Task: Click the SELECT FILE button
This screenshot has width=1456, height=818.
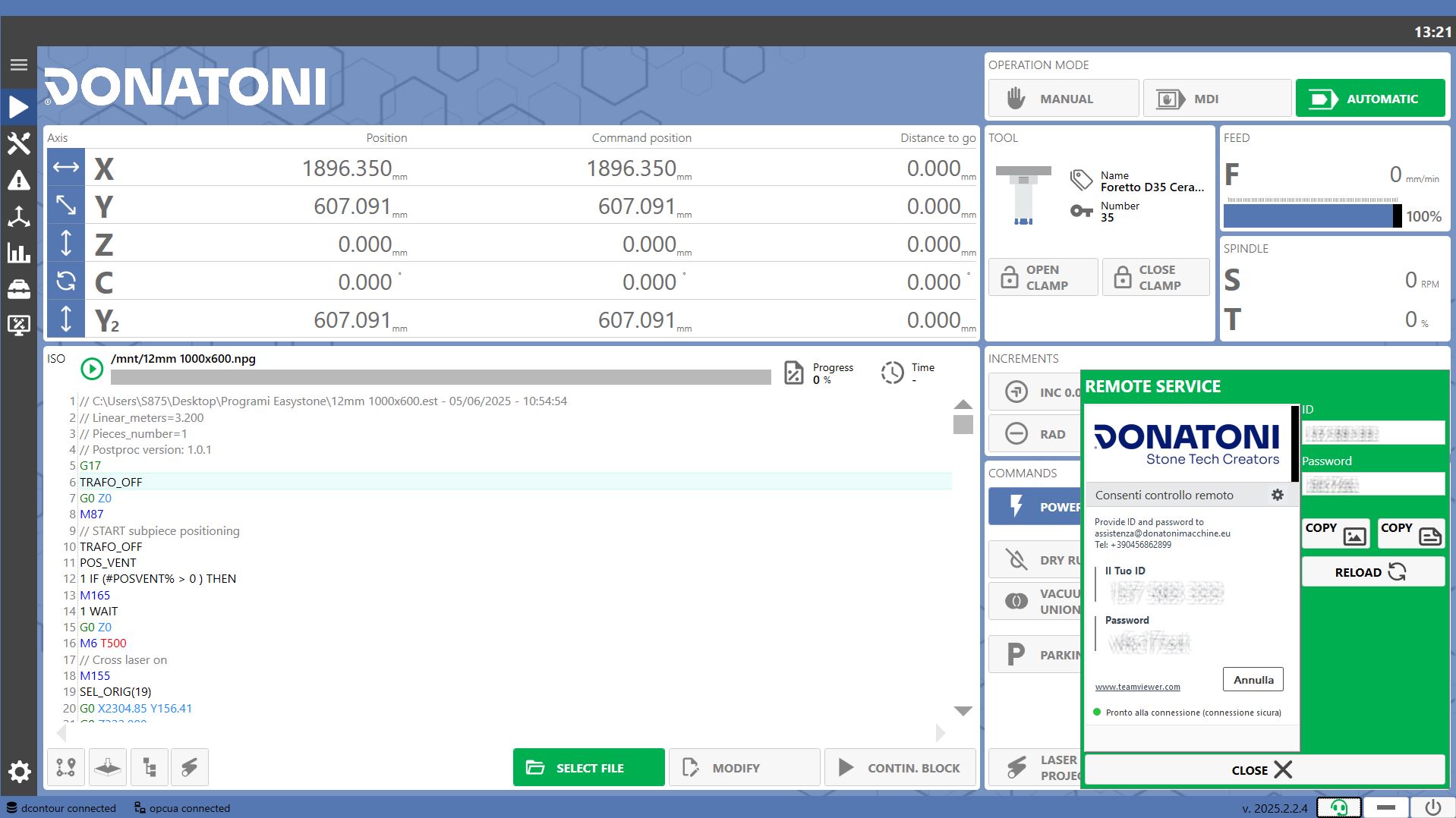Action: (589, 768)
